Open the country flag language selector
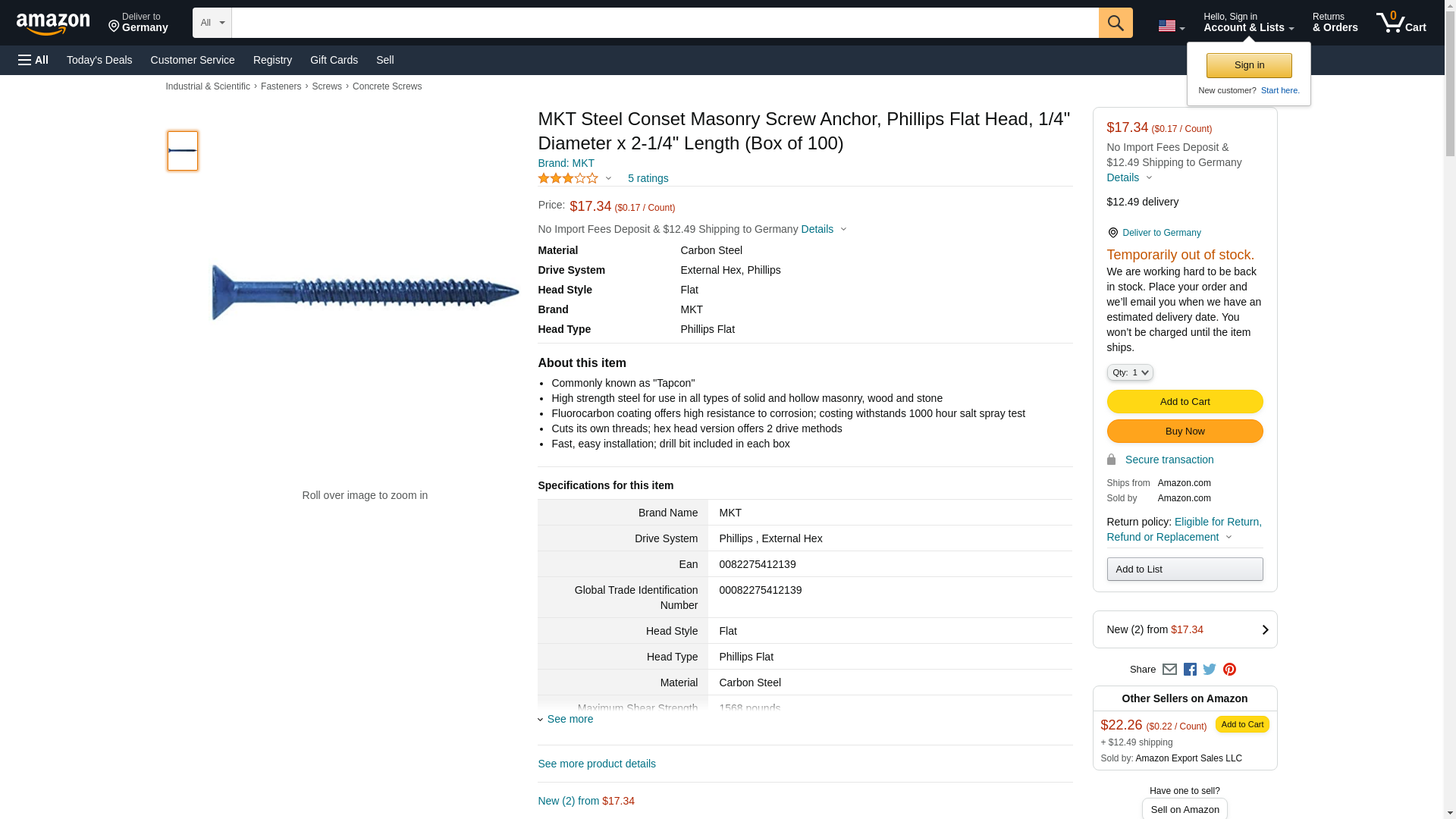 tap(1171, 26)
